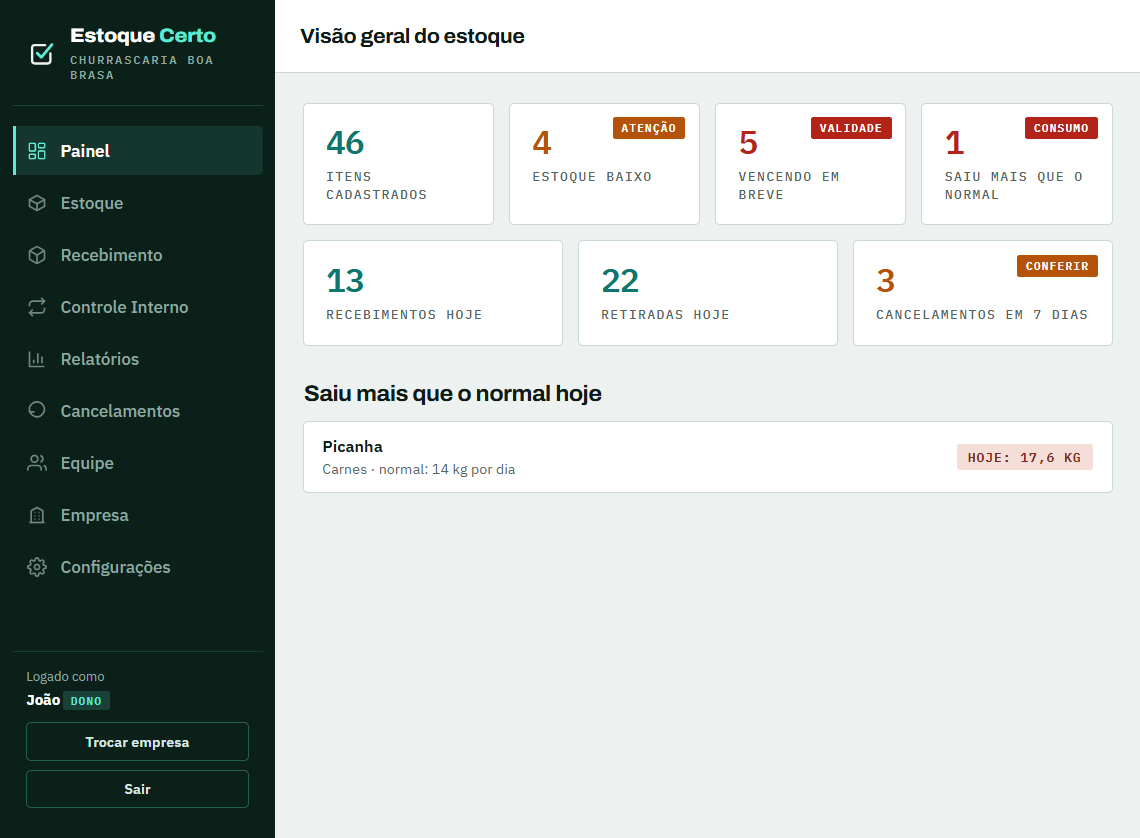Click the Relatórios bar chart icon
Viewport: 1140px width, 838px height.
pos(37,359)
